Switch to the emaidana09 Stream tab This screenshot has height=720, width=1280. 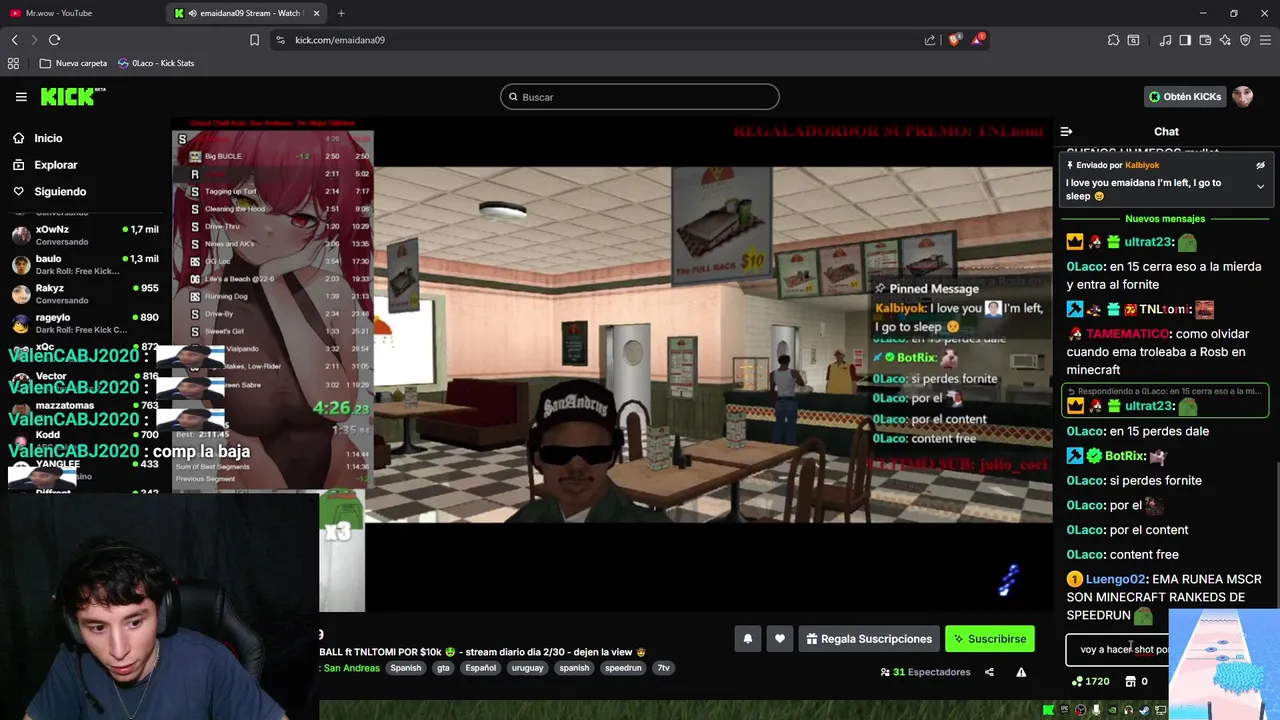pyautogui.click(x=247, y=13)
